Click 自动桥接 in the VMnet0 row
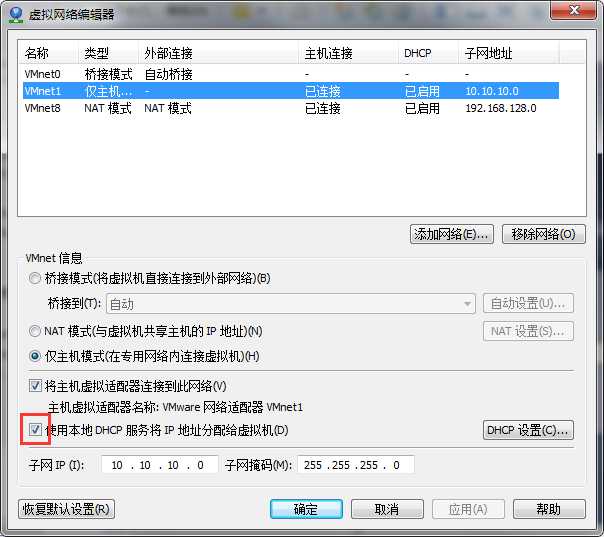Image resolution: width=604 pixels, height=537 pixels. tap(168, 74)
